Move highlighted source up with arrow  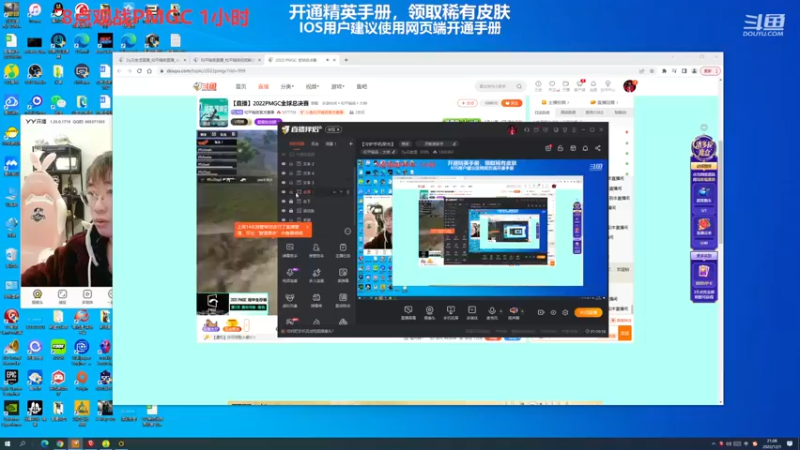[335, 192]
